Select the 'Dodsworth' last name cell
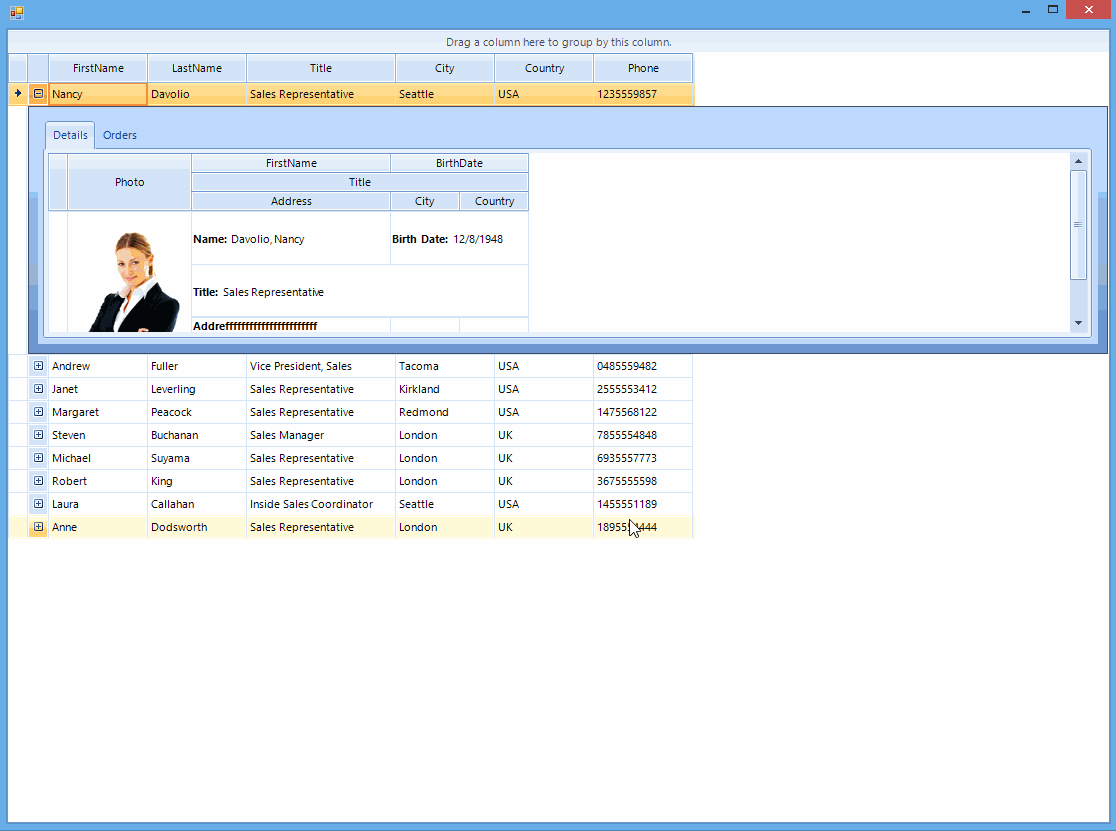Image resolution: width=1116 pixels, height=831 pixels. [x=197, y=527]
